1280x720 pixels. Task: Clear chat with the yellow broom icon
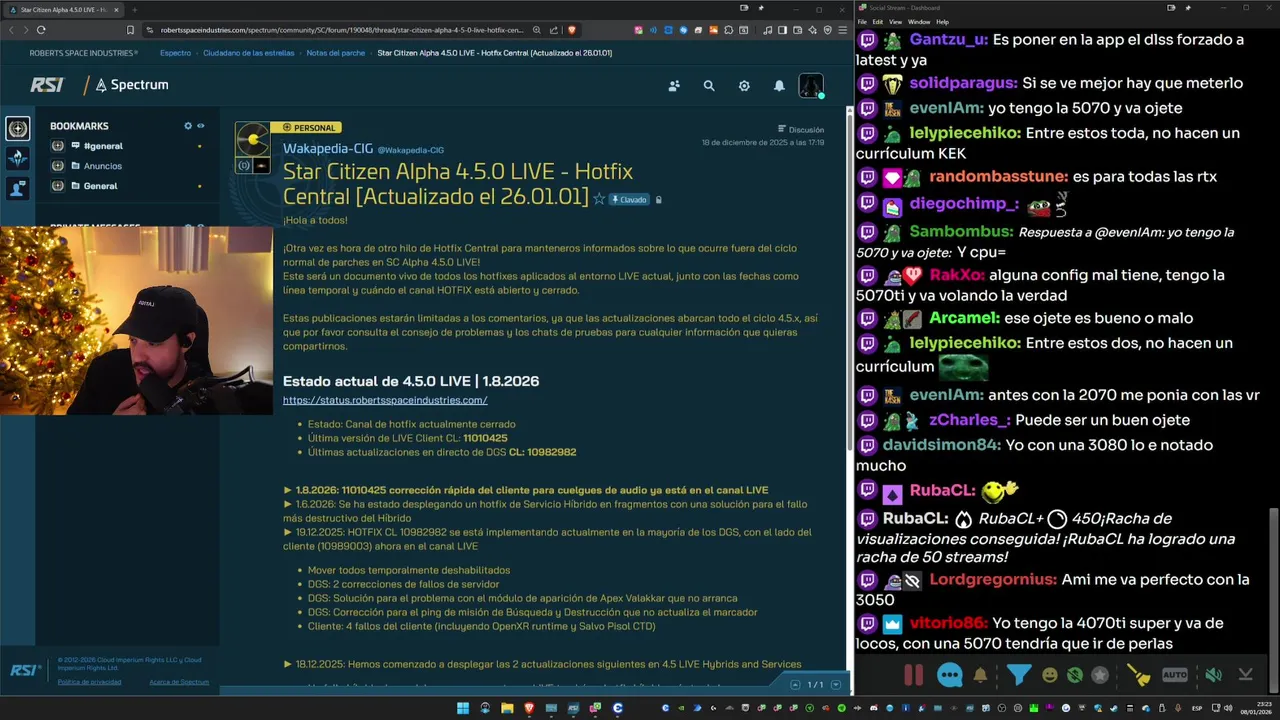tap(1139, 675)
